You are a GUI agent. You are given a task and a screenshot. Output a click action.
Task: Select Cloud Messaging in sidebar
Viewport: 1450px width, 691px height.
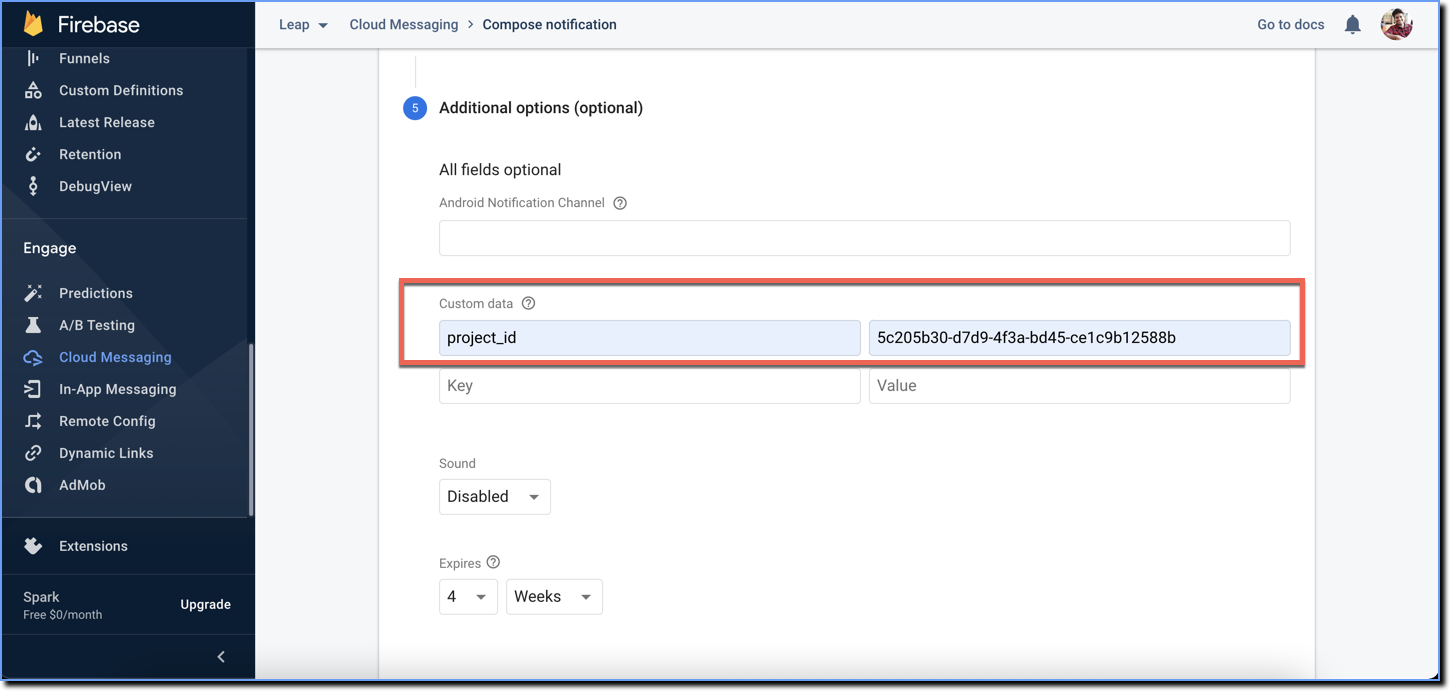pyautogui.click(x=115, y=357)
